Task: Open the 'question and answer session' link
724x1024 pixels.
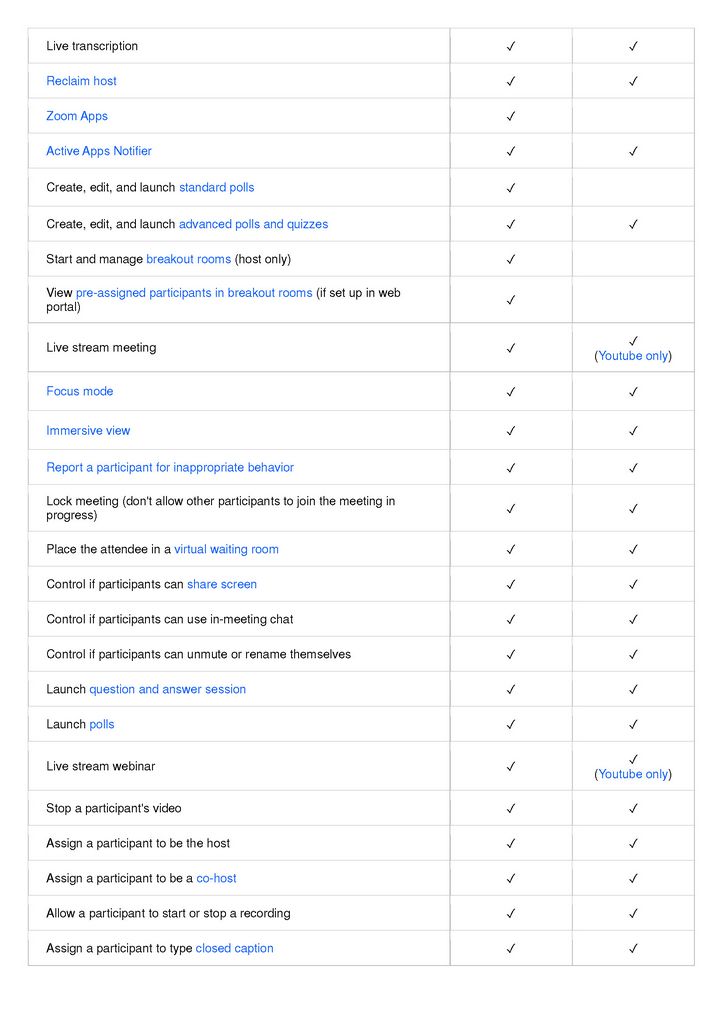Action: tap(167, 689)
